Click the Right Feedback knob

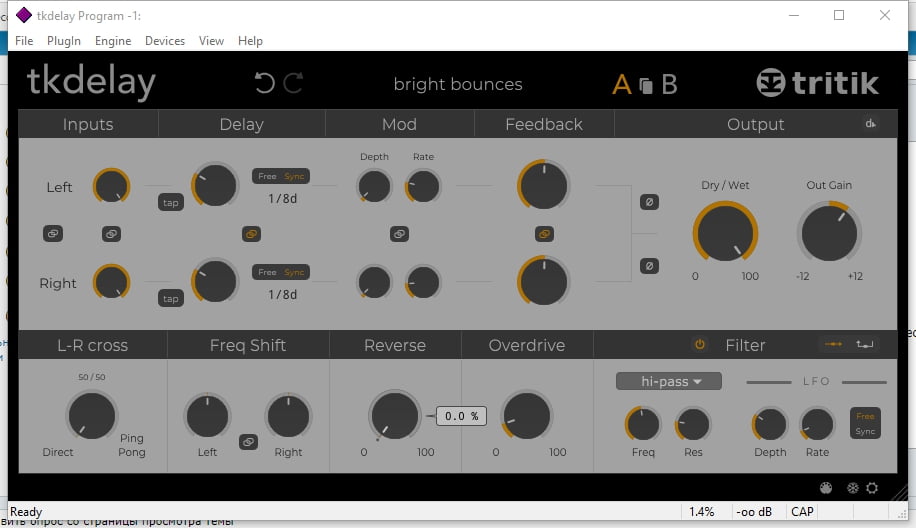pyautogui.click(x=543, y=282)
